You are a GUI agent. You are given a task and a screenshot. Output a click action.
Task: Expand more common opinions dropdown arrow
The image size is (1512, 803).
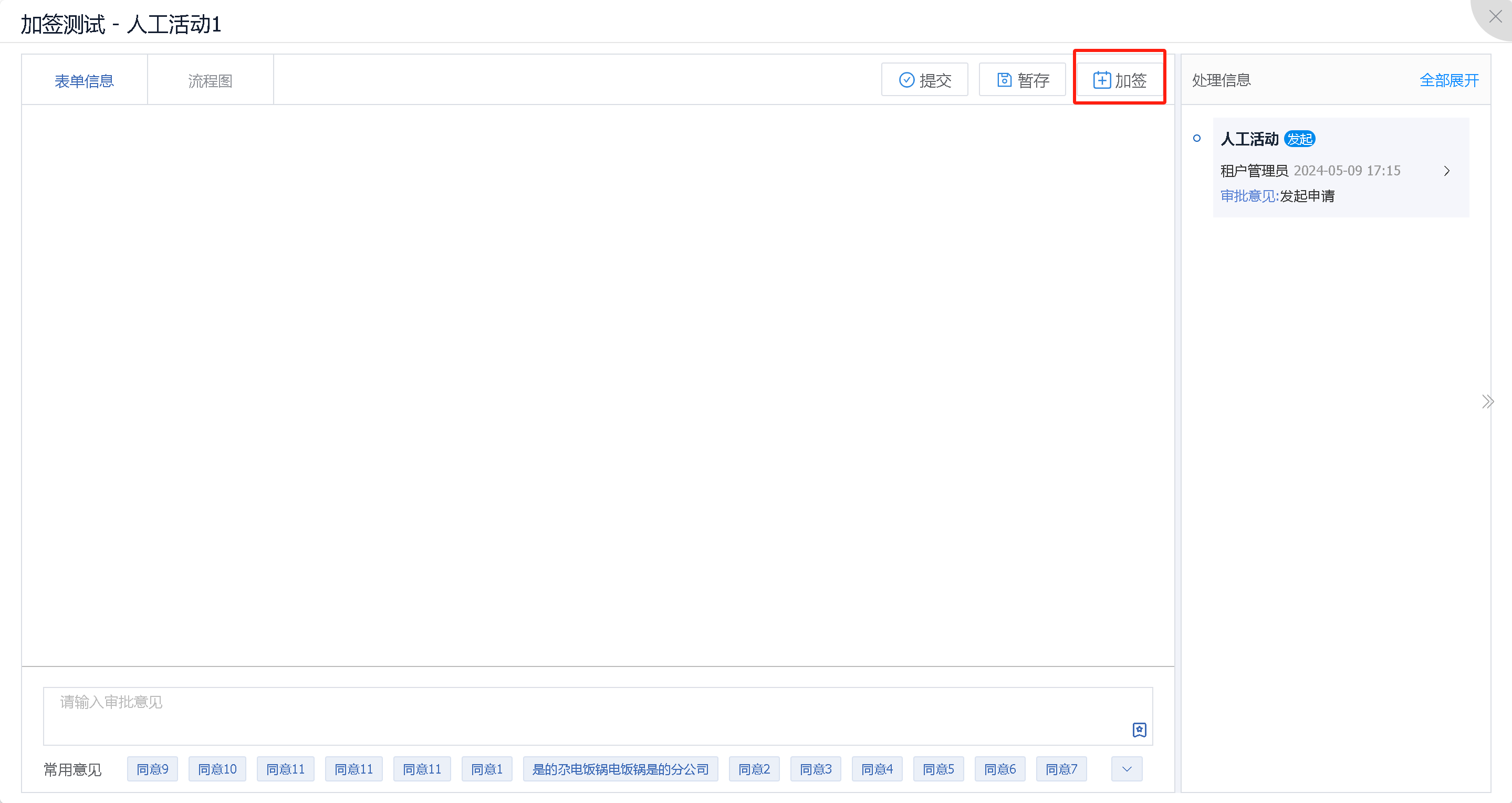coord(1127,769)
